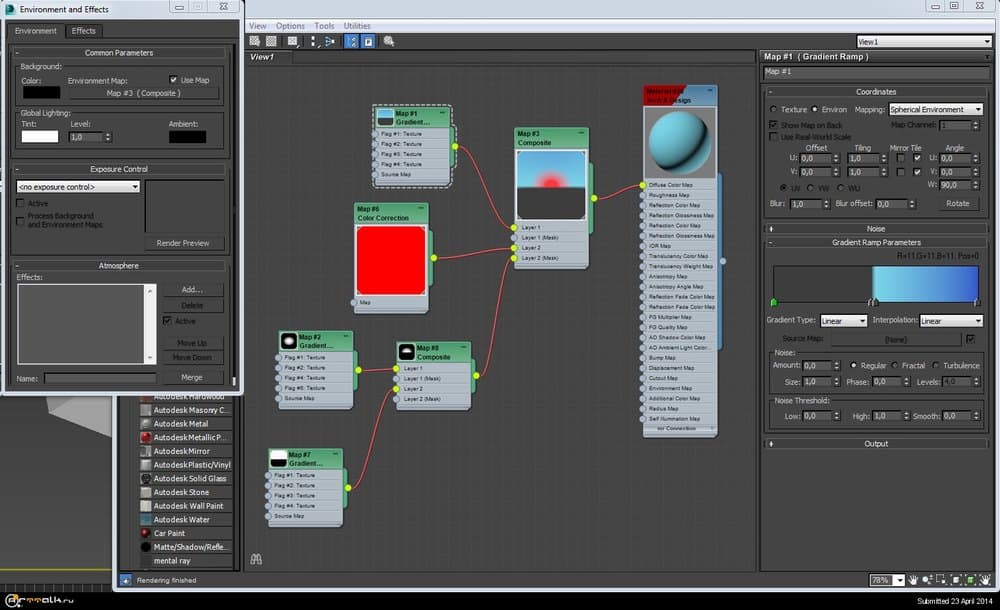Open the Utilities menu
Image resolution: width=1000 pixels, height=610 pixels.
tap(357, 25)
